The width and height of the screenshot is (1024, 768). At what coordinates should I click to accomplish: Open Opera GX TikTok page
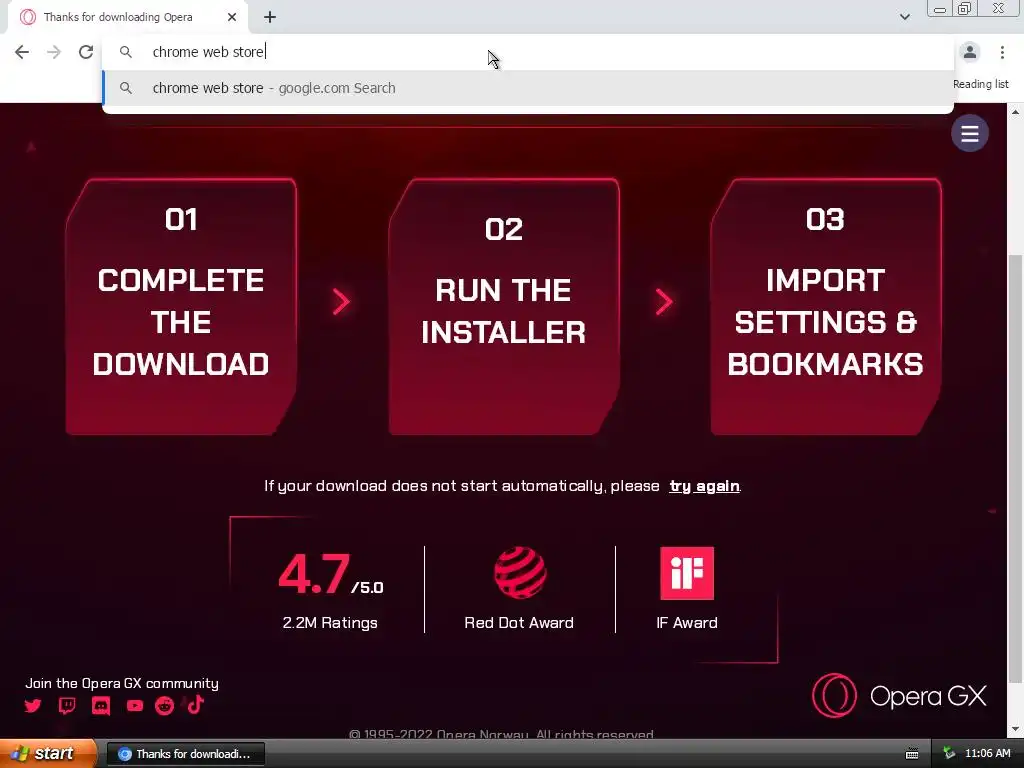[x=195, y=705]
